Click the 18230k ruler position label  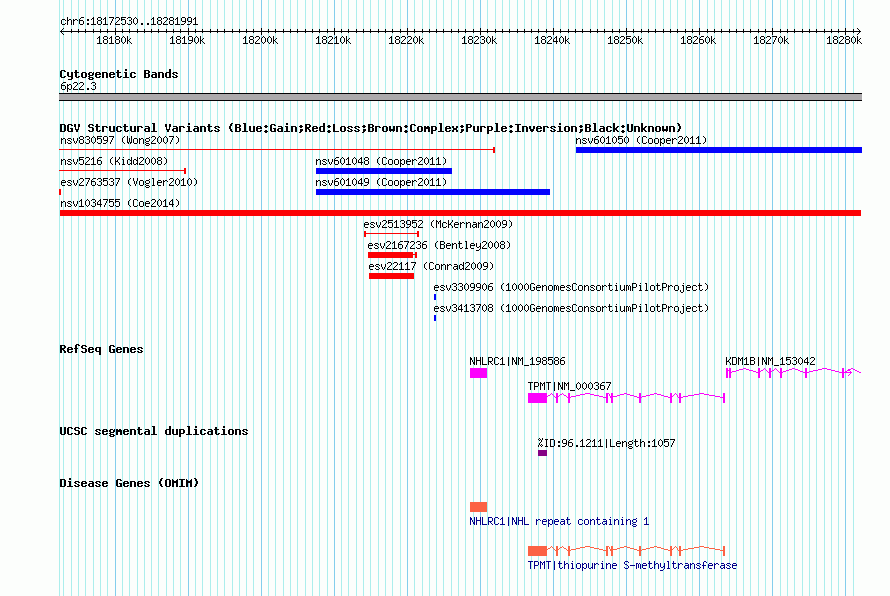(479, 40)
